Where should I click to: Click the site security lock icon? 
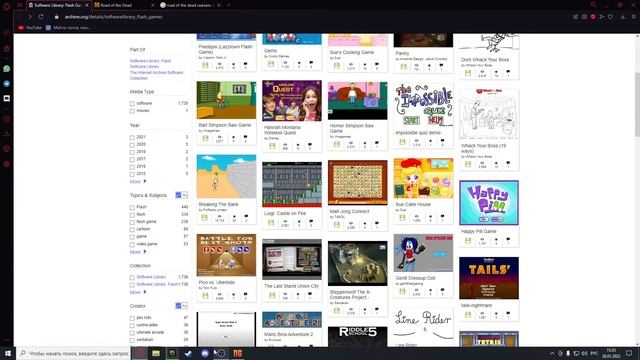(x=56, y=17)
